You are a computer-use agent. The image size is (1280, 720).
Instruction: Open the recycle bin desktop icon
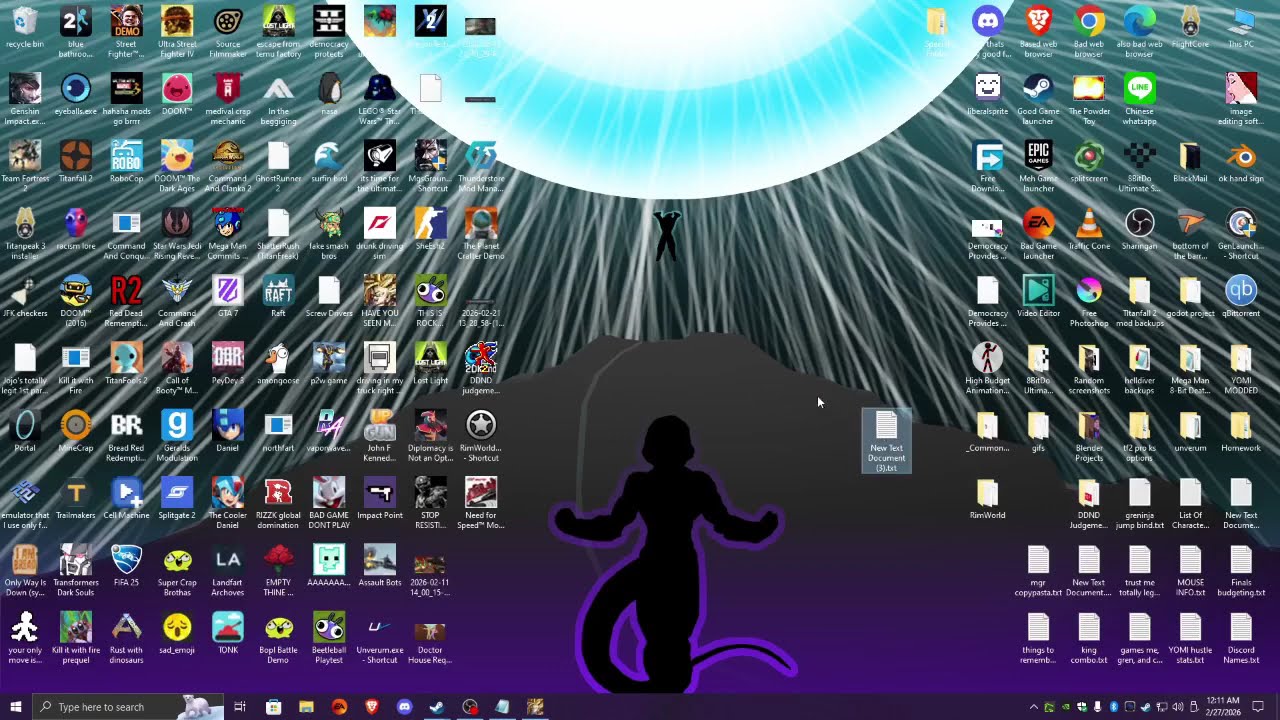click(25, 27)
